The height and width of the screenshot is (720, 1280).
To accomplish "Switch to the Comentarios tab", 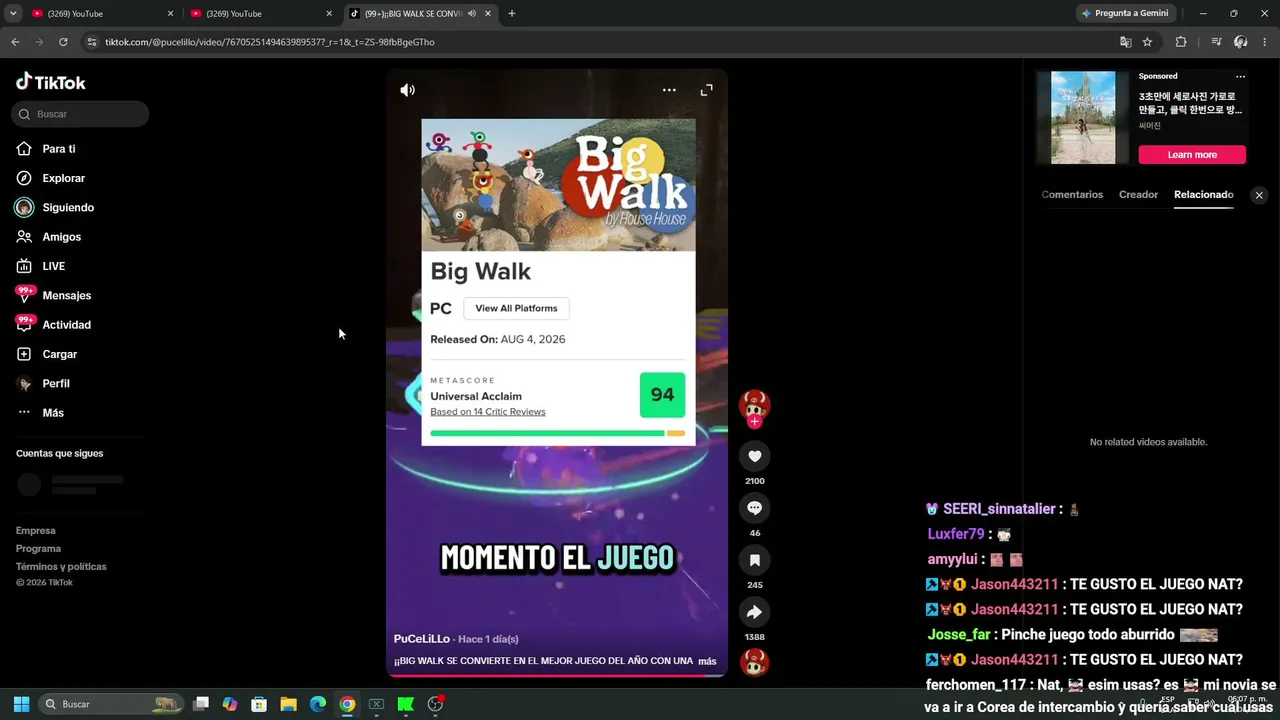I will click(1072, 195).
